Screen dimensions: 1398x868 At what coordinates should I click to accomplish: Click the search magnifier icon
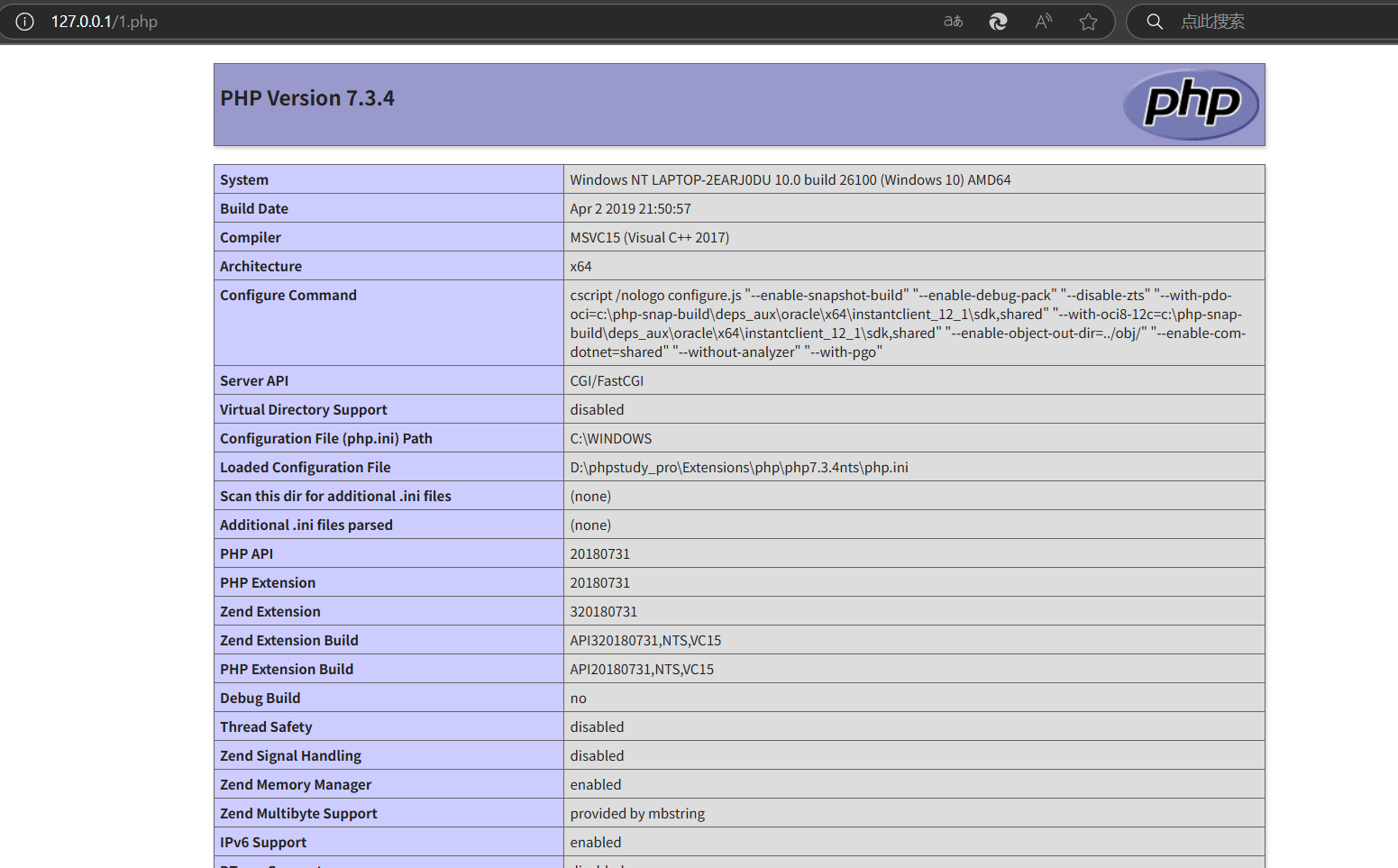pyautogui.click(x=1155, y=22)
